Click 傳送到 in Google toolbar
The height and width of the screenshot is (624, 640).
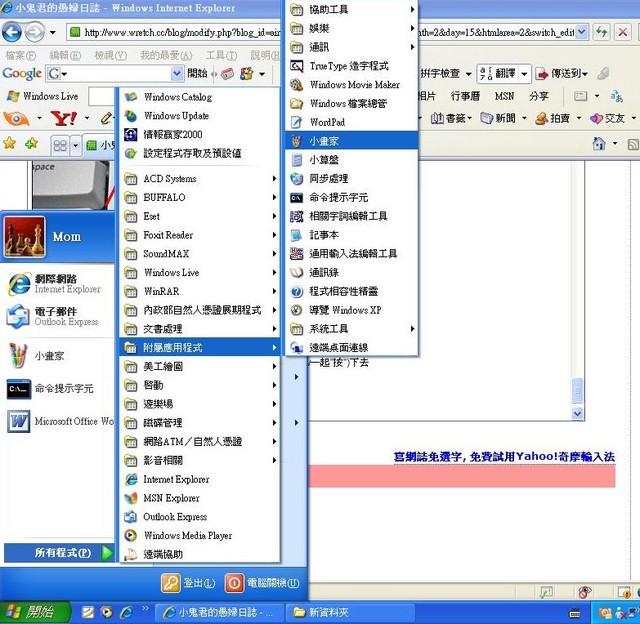tap(561, 73)
